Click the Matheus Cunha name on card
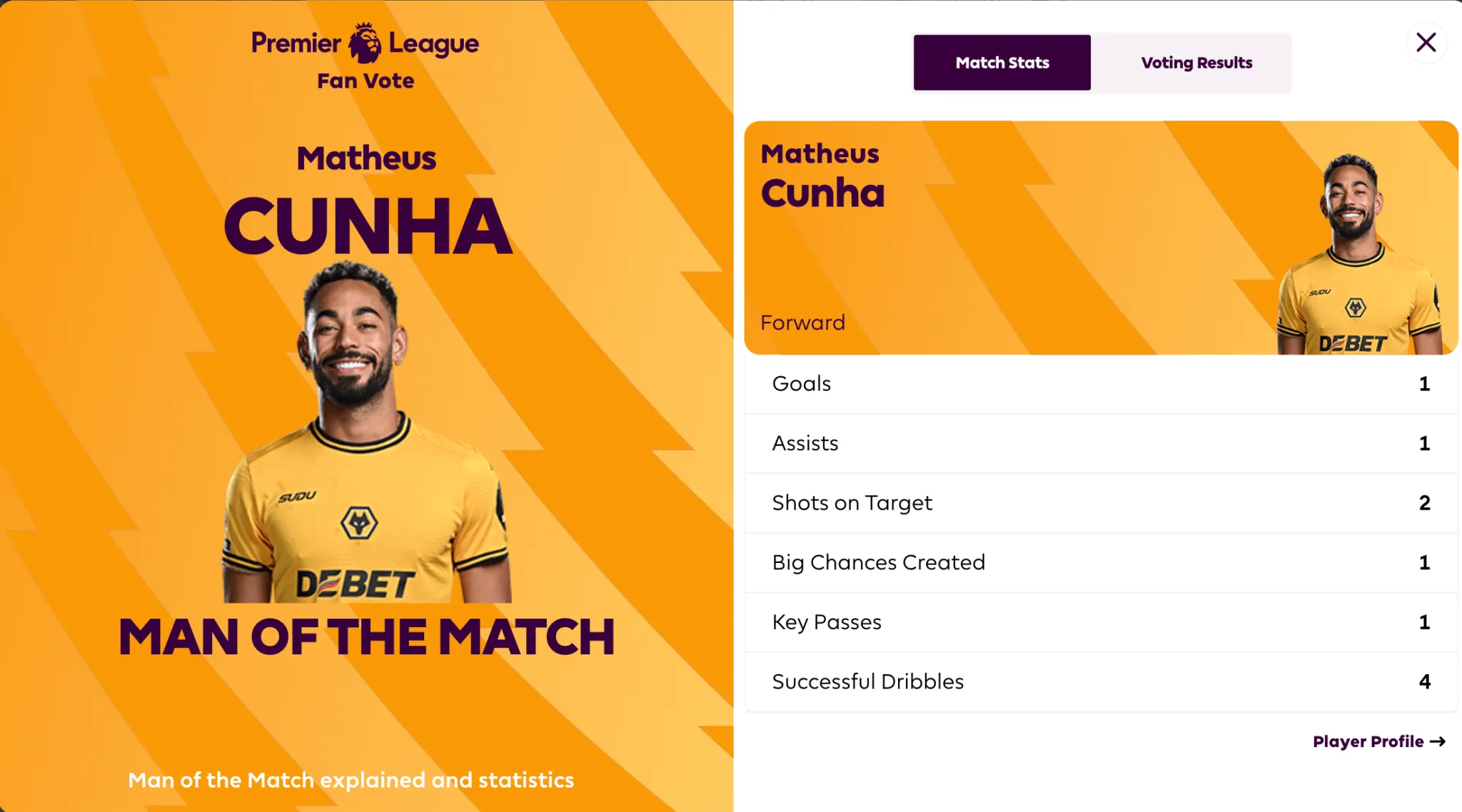The width and height of the screenshot is (1462, 812). [x=822, y=176]
